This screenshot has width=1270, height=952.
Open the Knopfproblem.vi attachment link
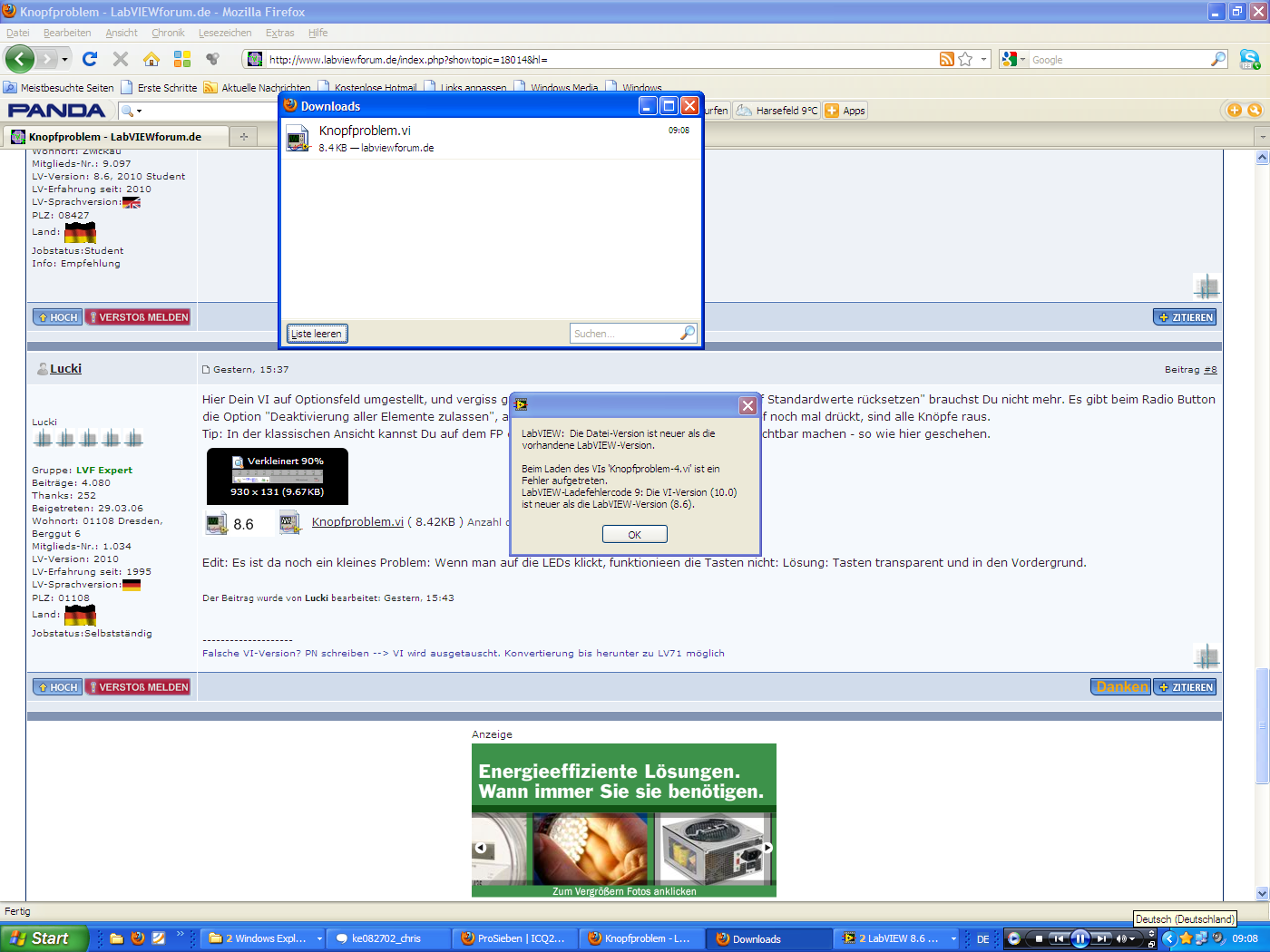pyautogui.click(x=357, y=521)
